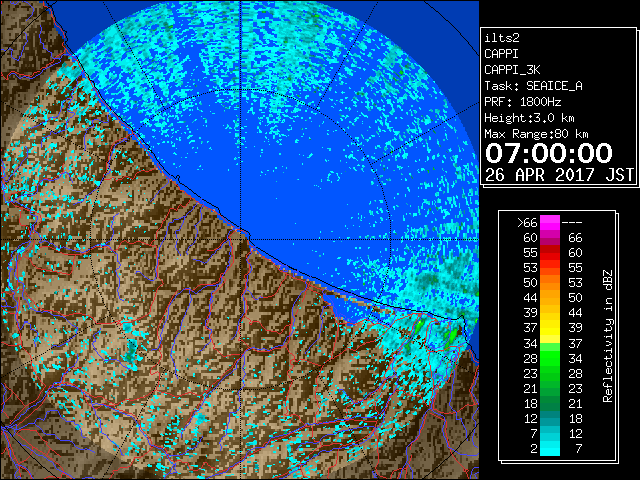Click the "Reflectivity in dBZ" vertical legend title

point(608,336)
